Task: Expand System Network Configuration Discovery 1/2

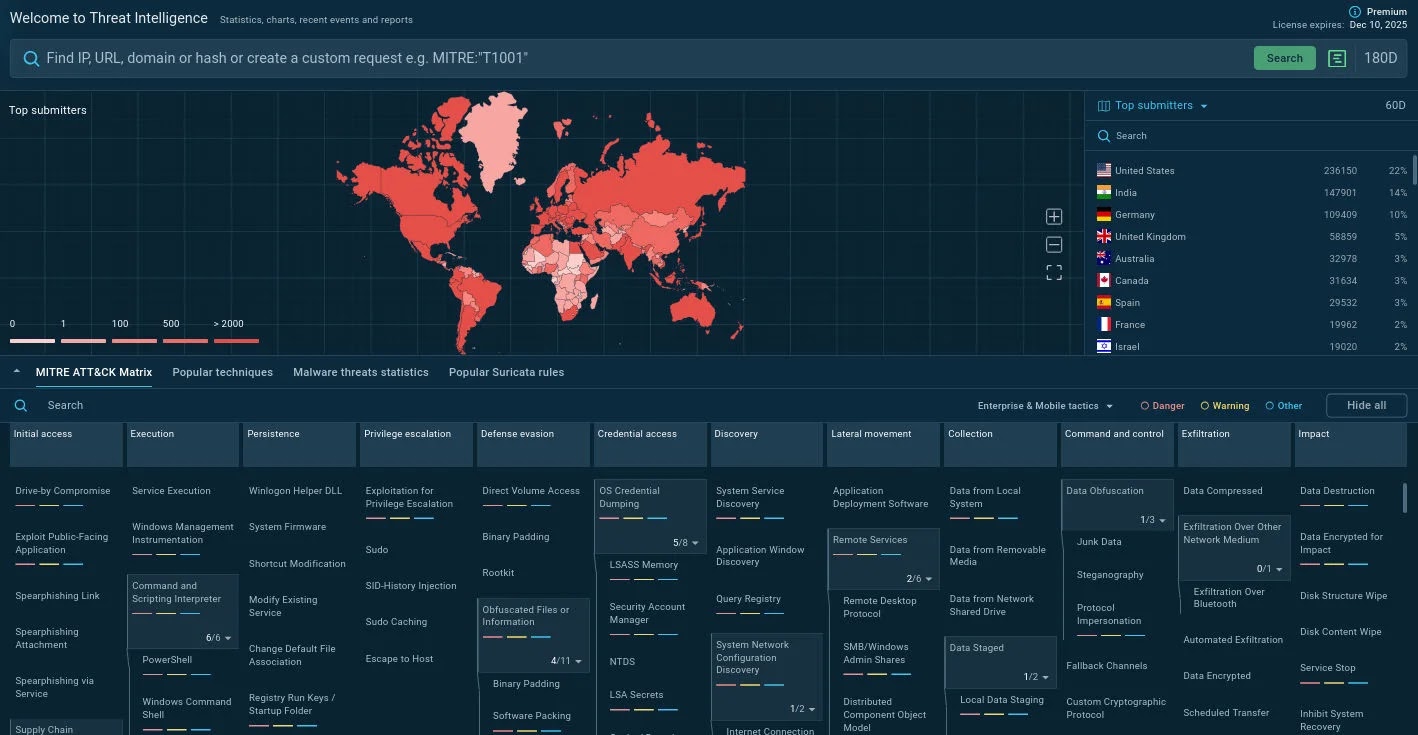Action: tap(802, 709)
